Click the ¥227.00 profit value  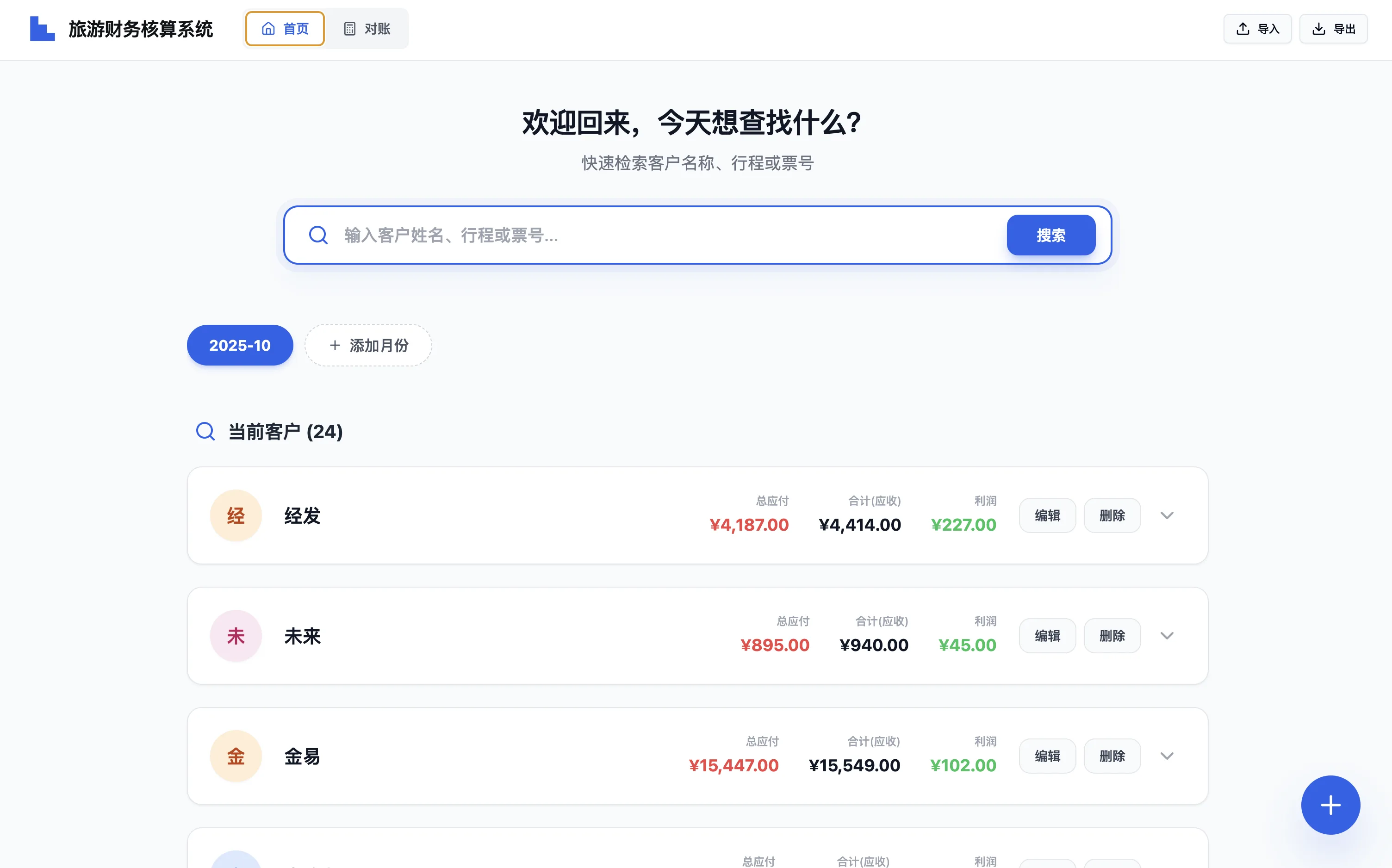[964, 525]
